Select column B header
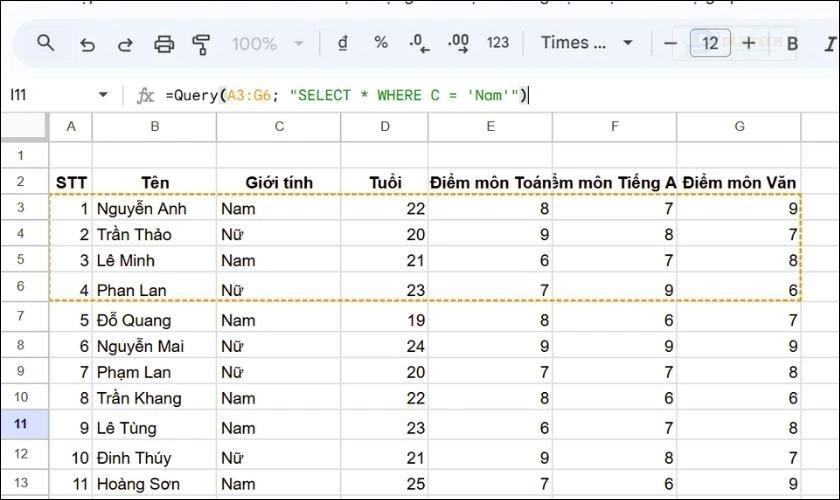840x500 pixels. 154,126
